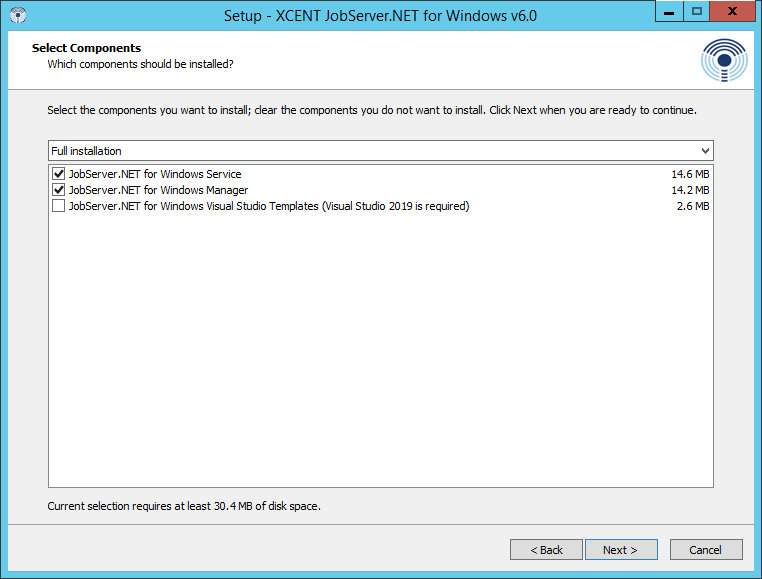Open the Full installation type combo box

[x=380, y=151]
